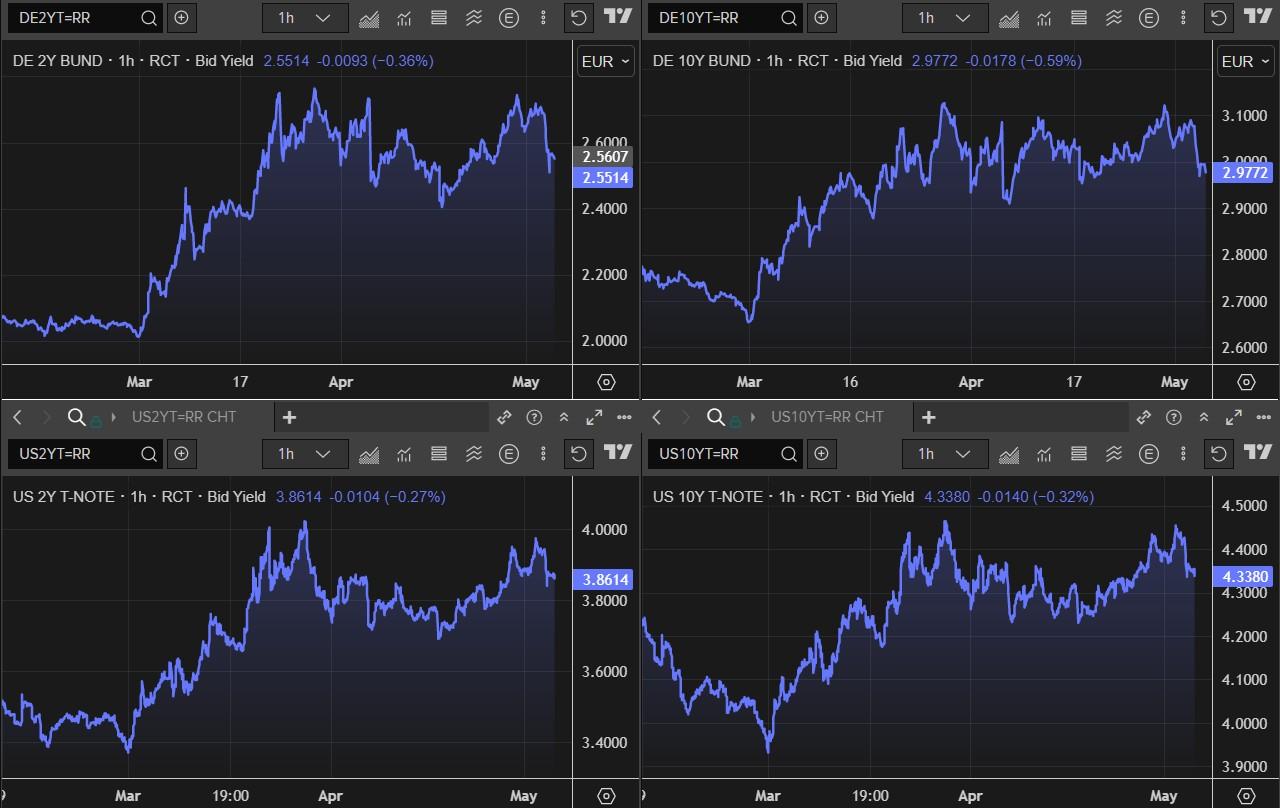The height and width of the screenshot is (808, 1280).
Task: Open indicators menu on DE10YT chart
Action: coord(1044,18)
